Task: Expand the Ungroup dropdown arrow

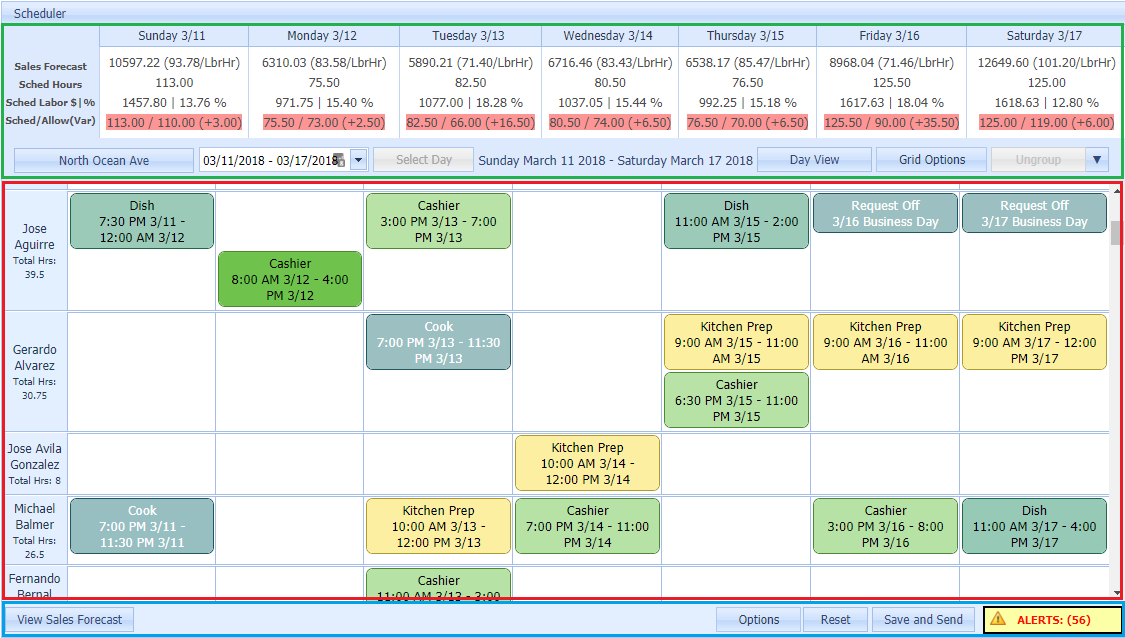Action: point(1098,160)
